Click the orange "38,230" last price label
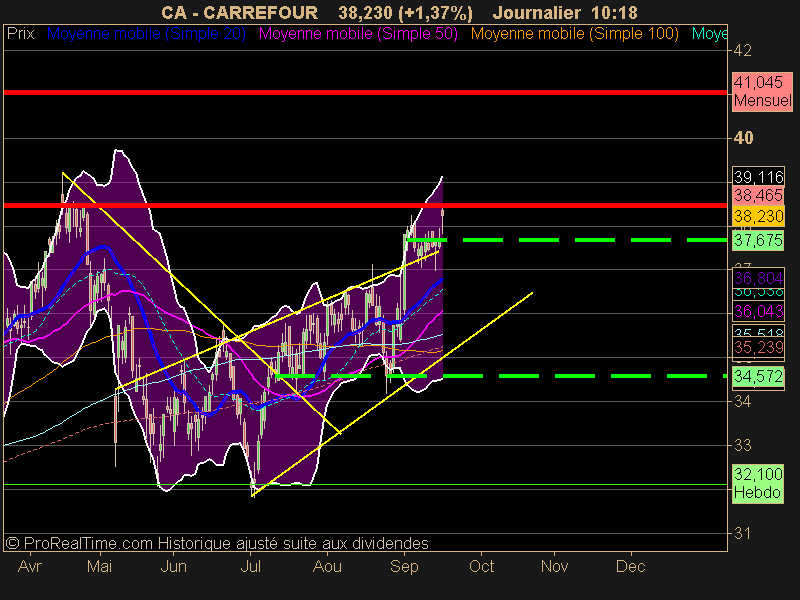The image size is (800, 600). click(x=758, y=216)
